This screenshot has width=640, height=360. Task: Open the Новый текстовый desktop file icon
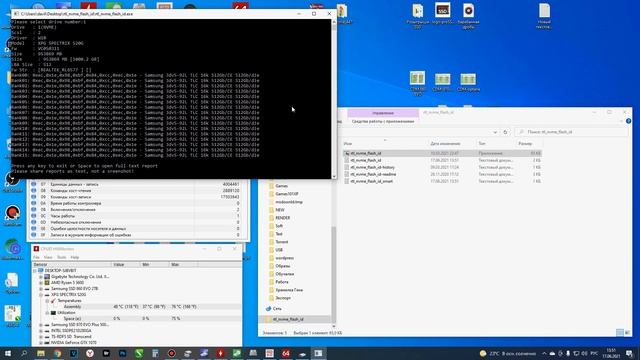[544, 16]
